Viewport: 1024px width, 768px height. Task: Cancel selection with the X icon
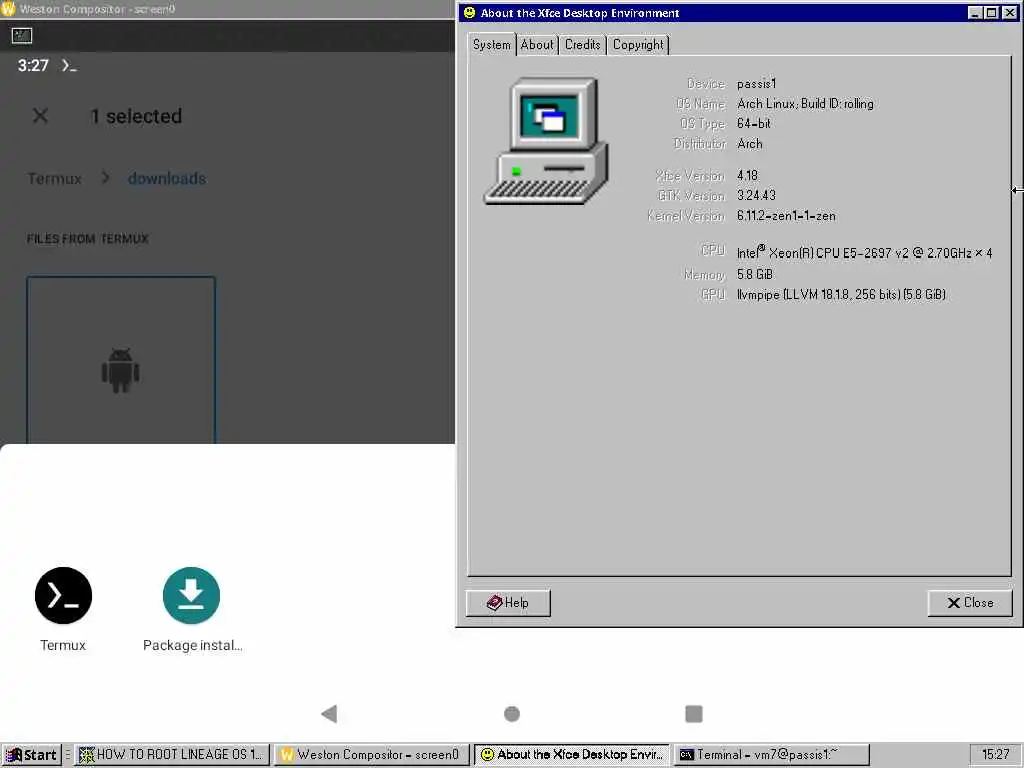click(40, 116)
